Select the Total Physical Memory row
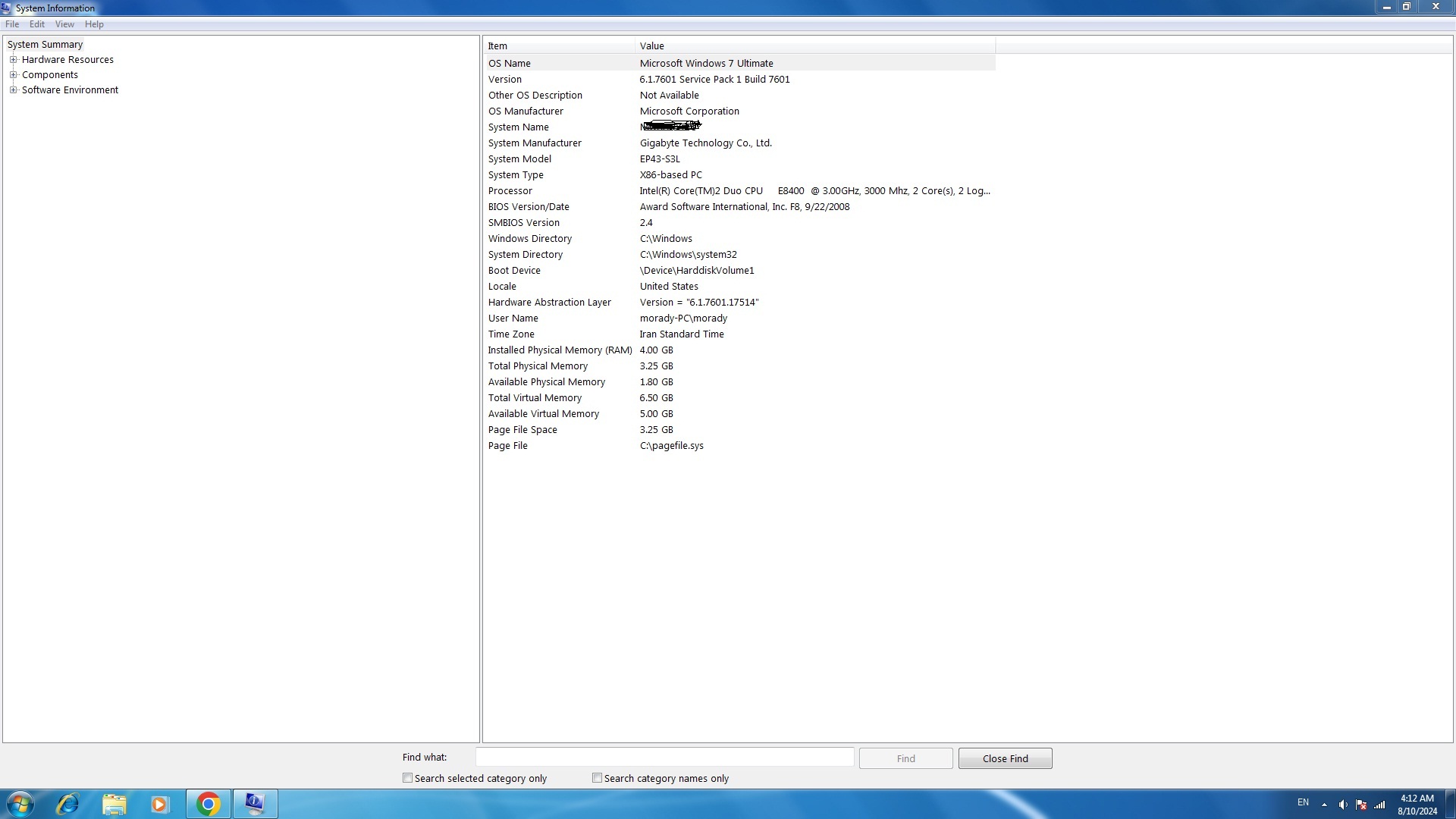 click(x=740, y=366)
